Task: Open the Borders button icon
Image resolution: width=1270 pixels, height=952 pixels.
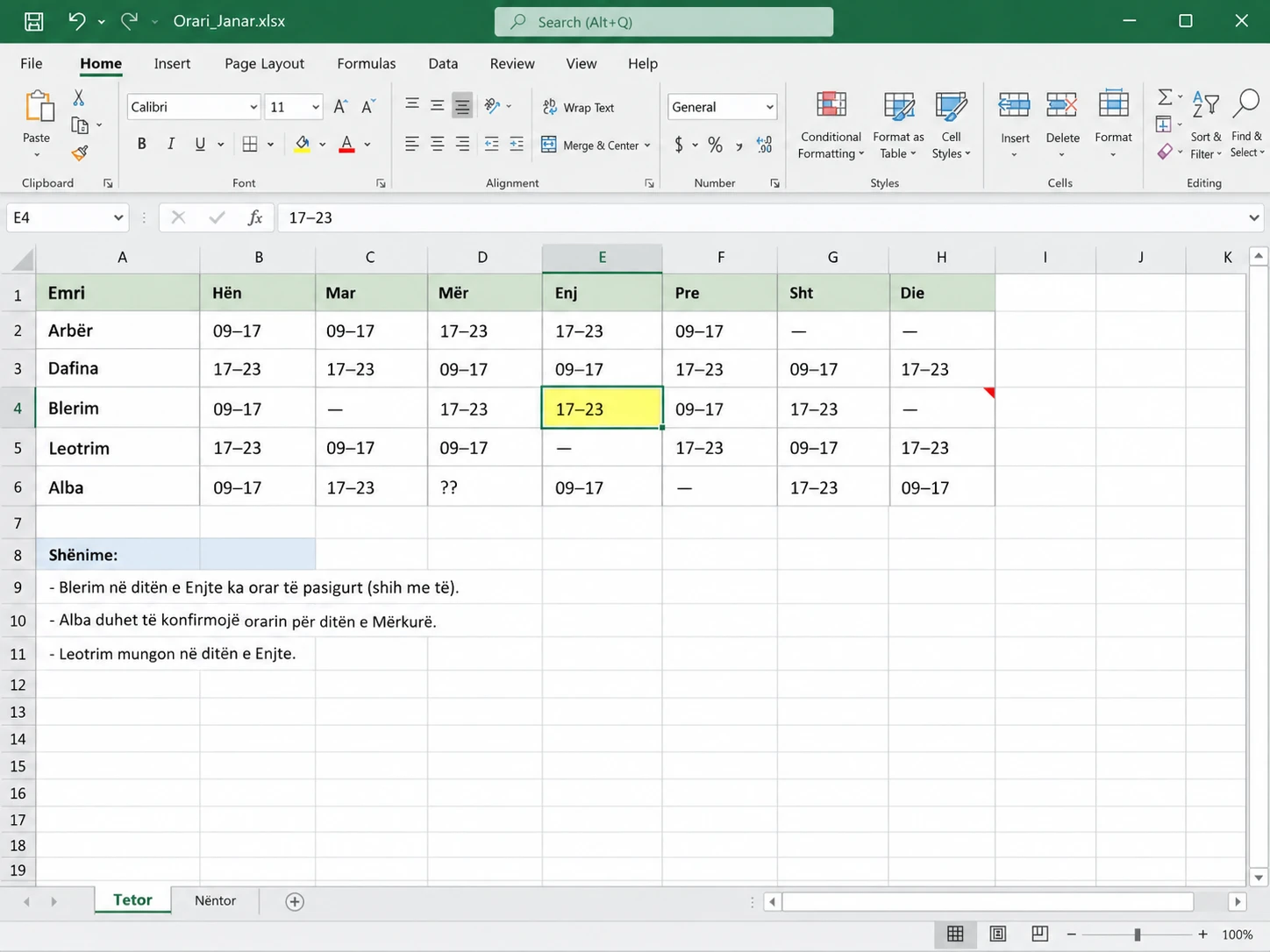Action: pyautogui.click(x=250, y=144)
